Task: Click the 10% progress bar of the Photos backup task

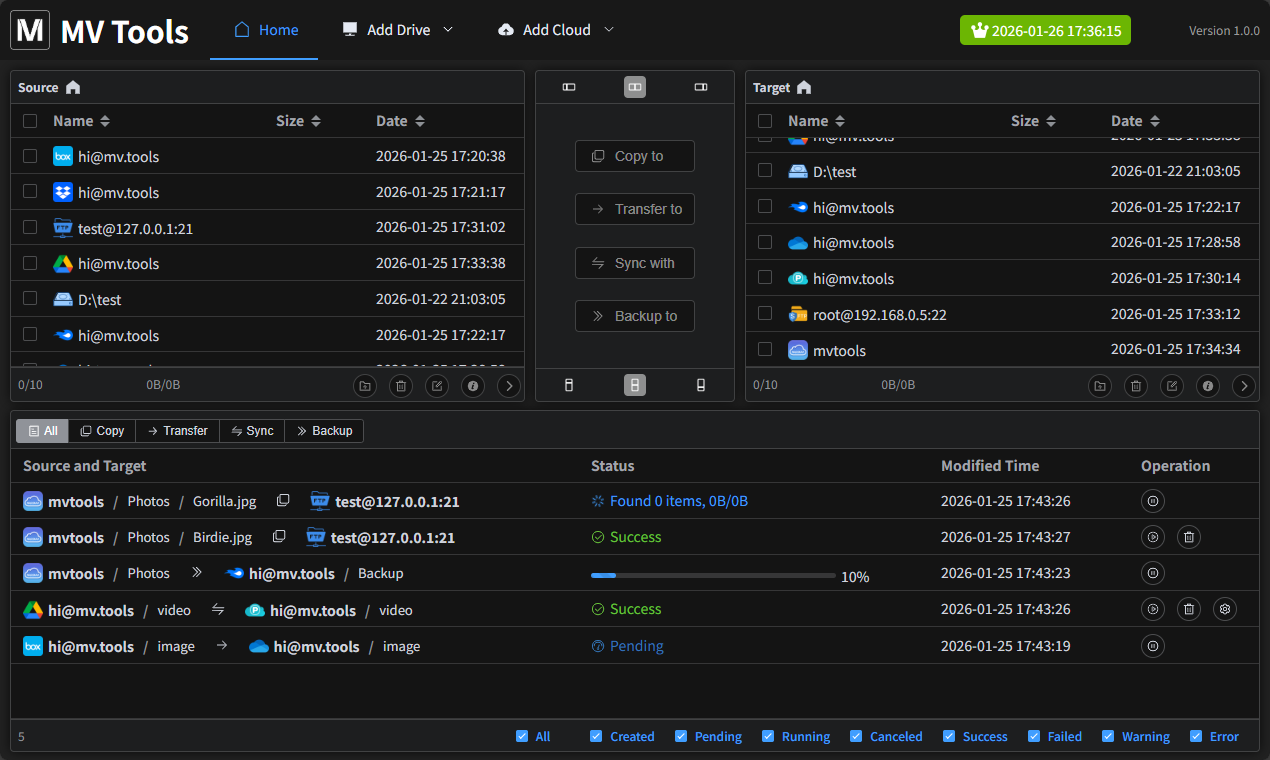Action: [712, 575]
